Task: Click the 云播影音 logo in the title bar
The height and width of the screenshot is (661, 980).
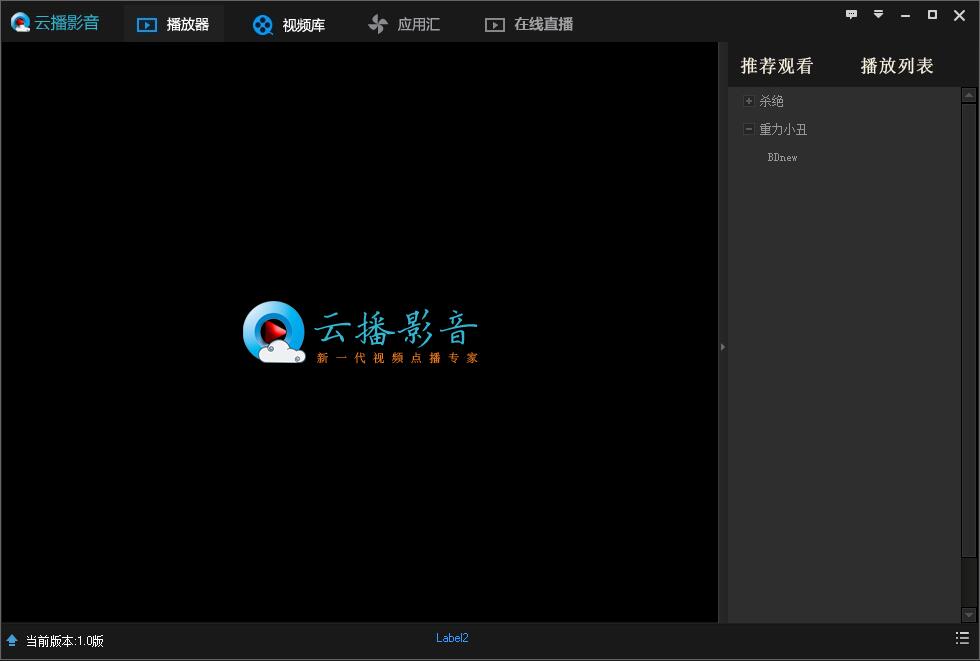Action: pyautogui.click(x=55, y=23)
